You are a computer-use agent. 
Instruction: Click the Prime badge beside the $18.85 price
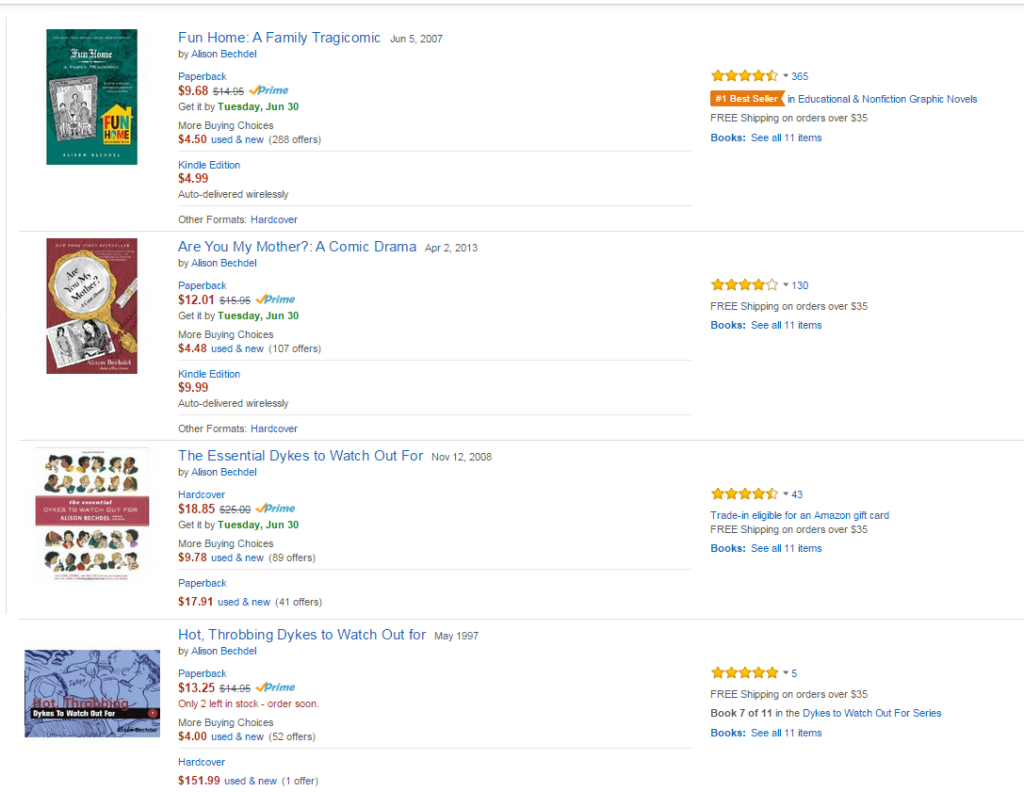click(x=275, y=508)
